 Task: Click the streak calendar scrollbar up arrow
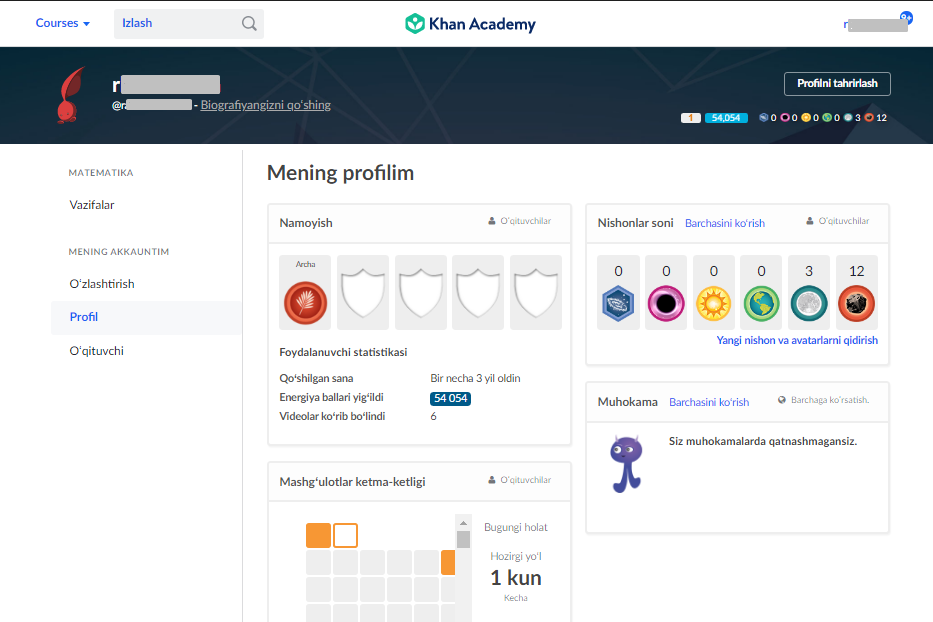tap(463, 523)
